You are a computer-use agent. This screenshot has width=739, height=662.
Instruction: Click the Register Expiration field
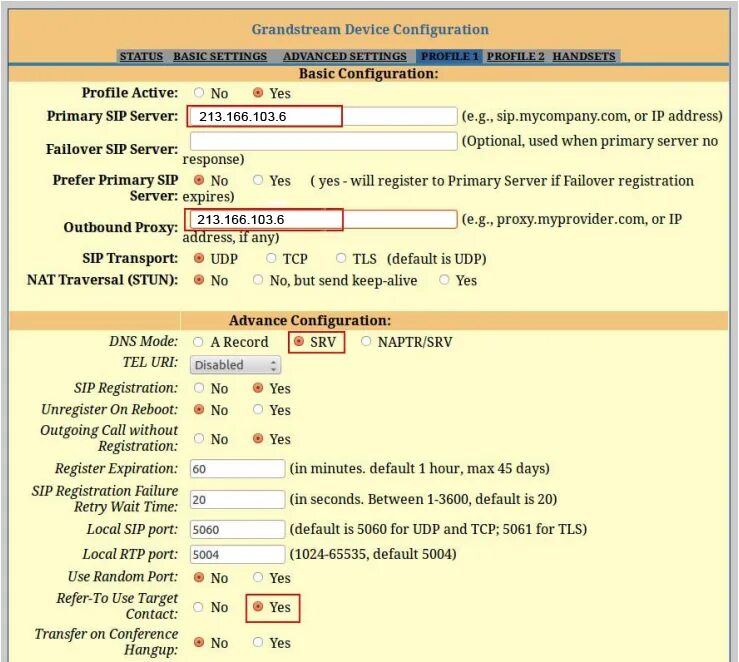pyautogui.click(x=237, y=469)
